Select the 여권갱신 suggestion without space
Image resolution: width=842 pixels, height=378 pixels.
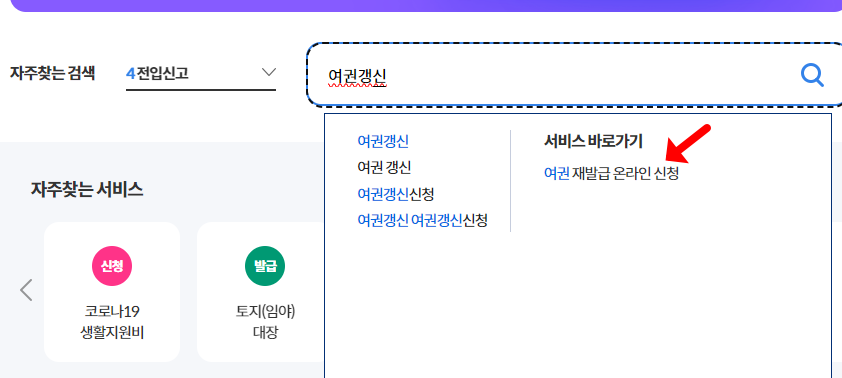coord(383,142)
